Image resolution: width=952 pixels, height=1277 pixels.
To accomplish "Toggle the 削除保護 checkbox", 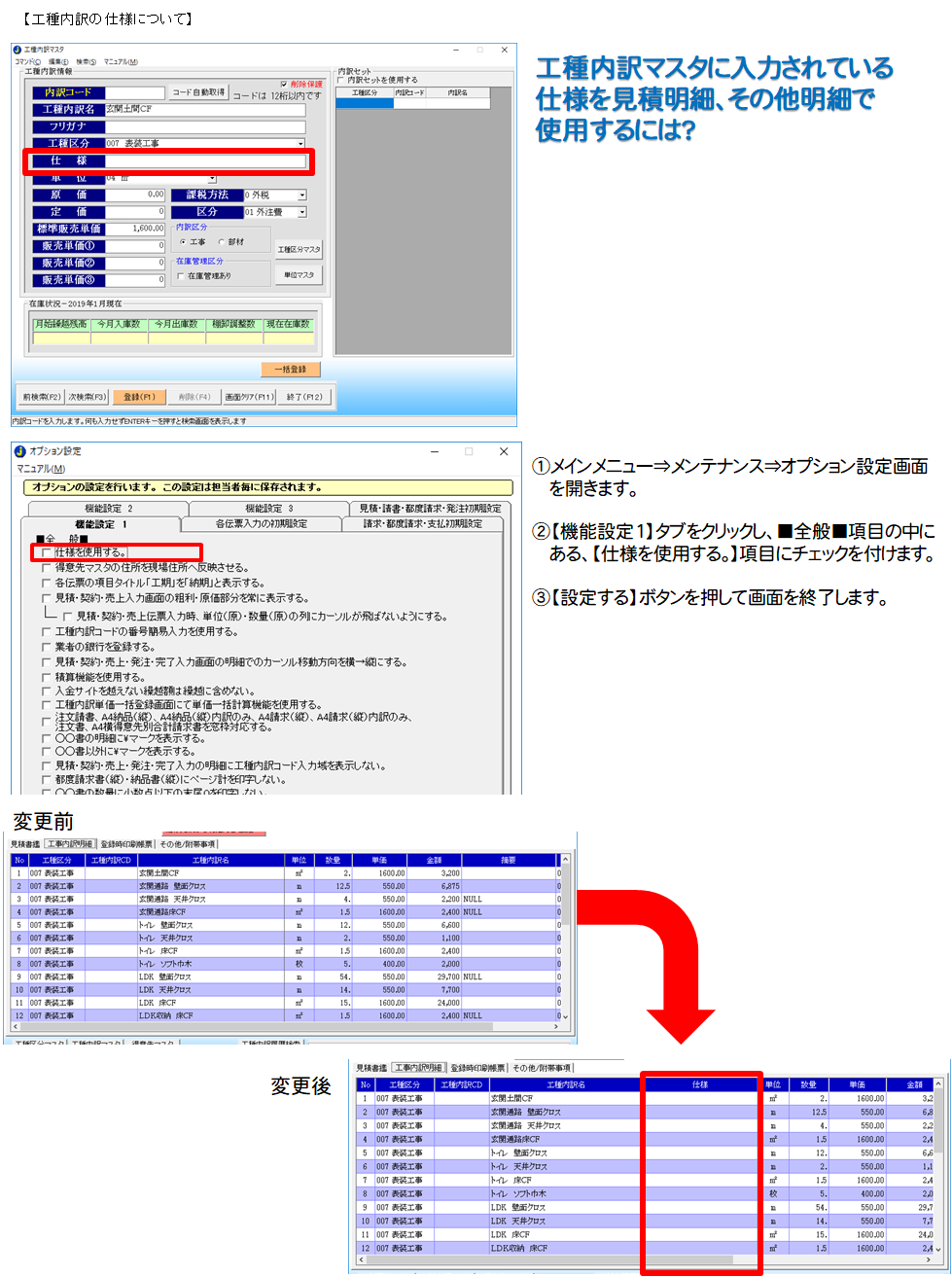I will tap(284, 85).
